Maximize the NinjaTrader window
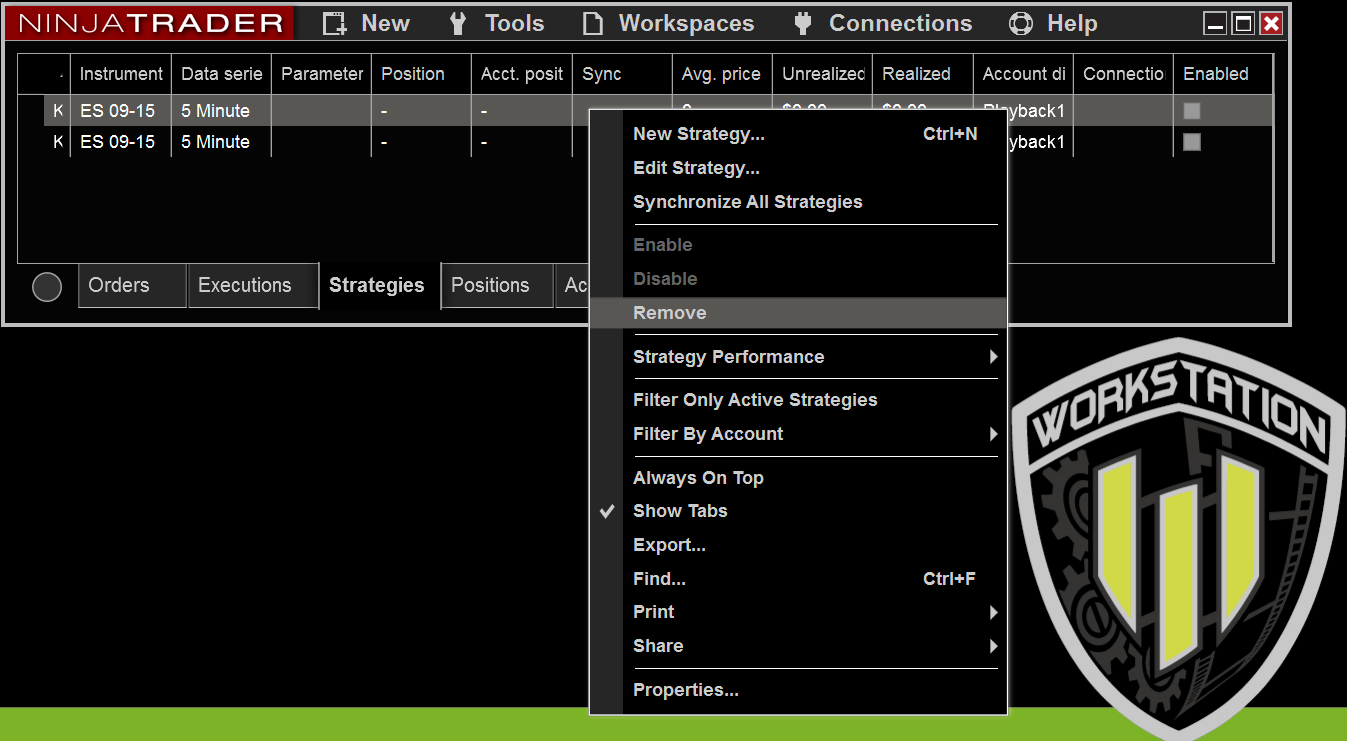The height and width of the screenshot is (741, 1347). (1243, 24)
